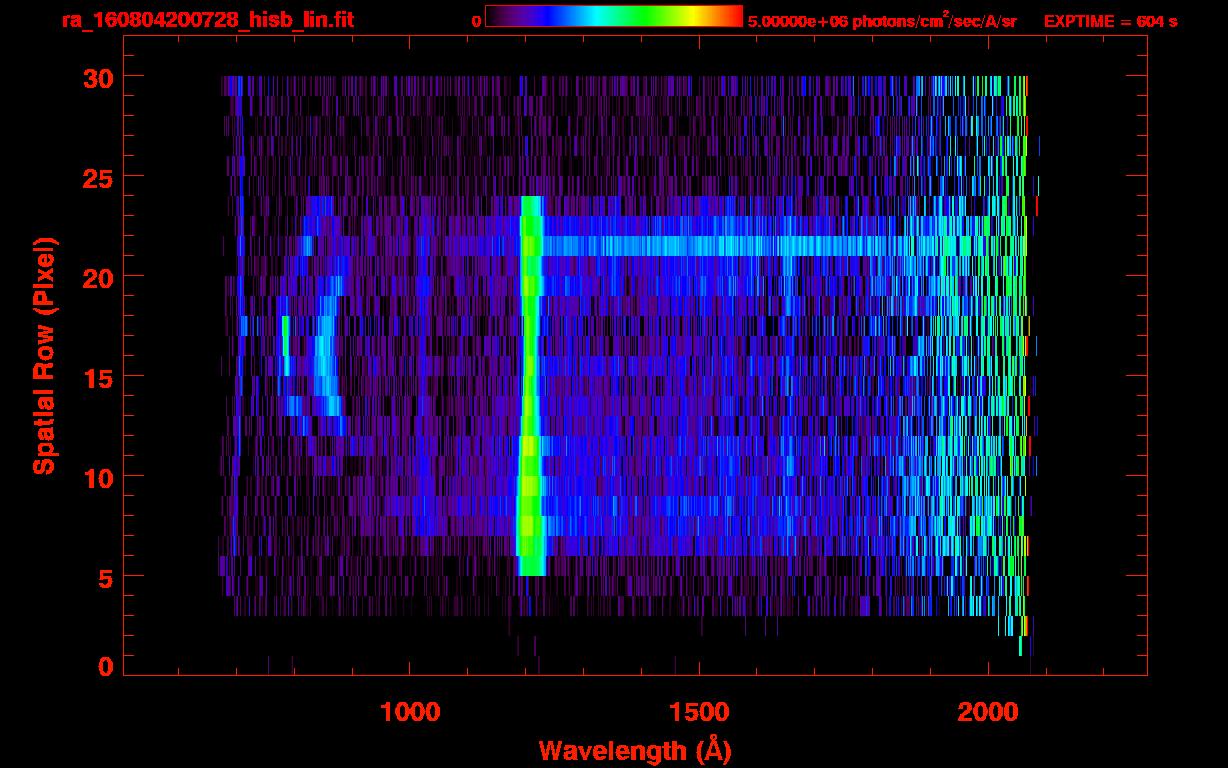This screenshot has width=1228, height=768.
Task: Click the cyan horizontal streak at row 21
Action: coord(730,246)
